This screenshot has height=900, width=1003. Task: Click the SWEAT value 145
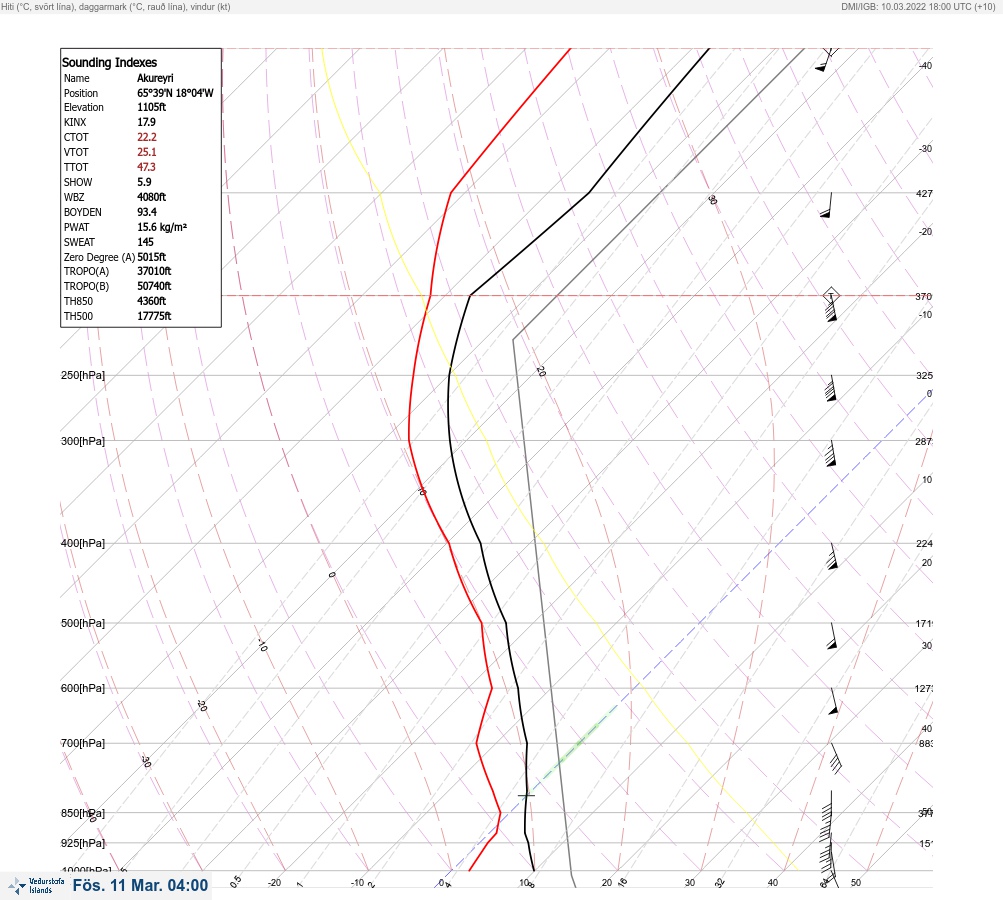145,242
